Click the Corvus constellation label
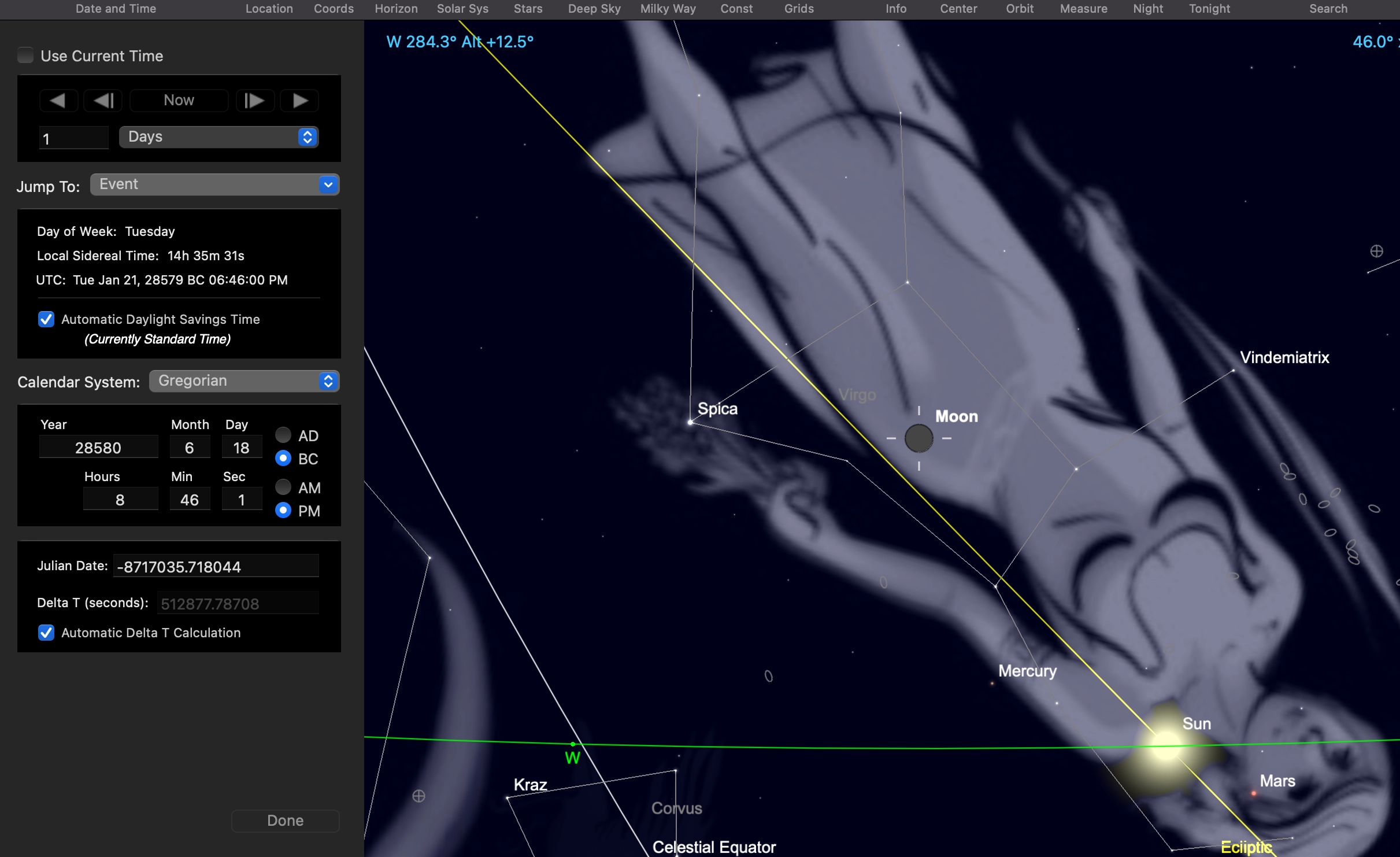Image resolution: width=1400 pixels, height=857 pixels. (677, 808)
